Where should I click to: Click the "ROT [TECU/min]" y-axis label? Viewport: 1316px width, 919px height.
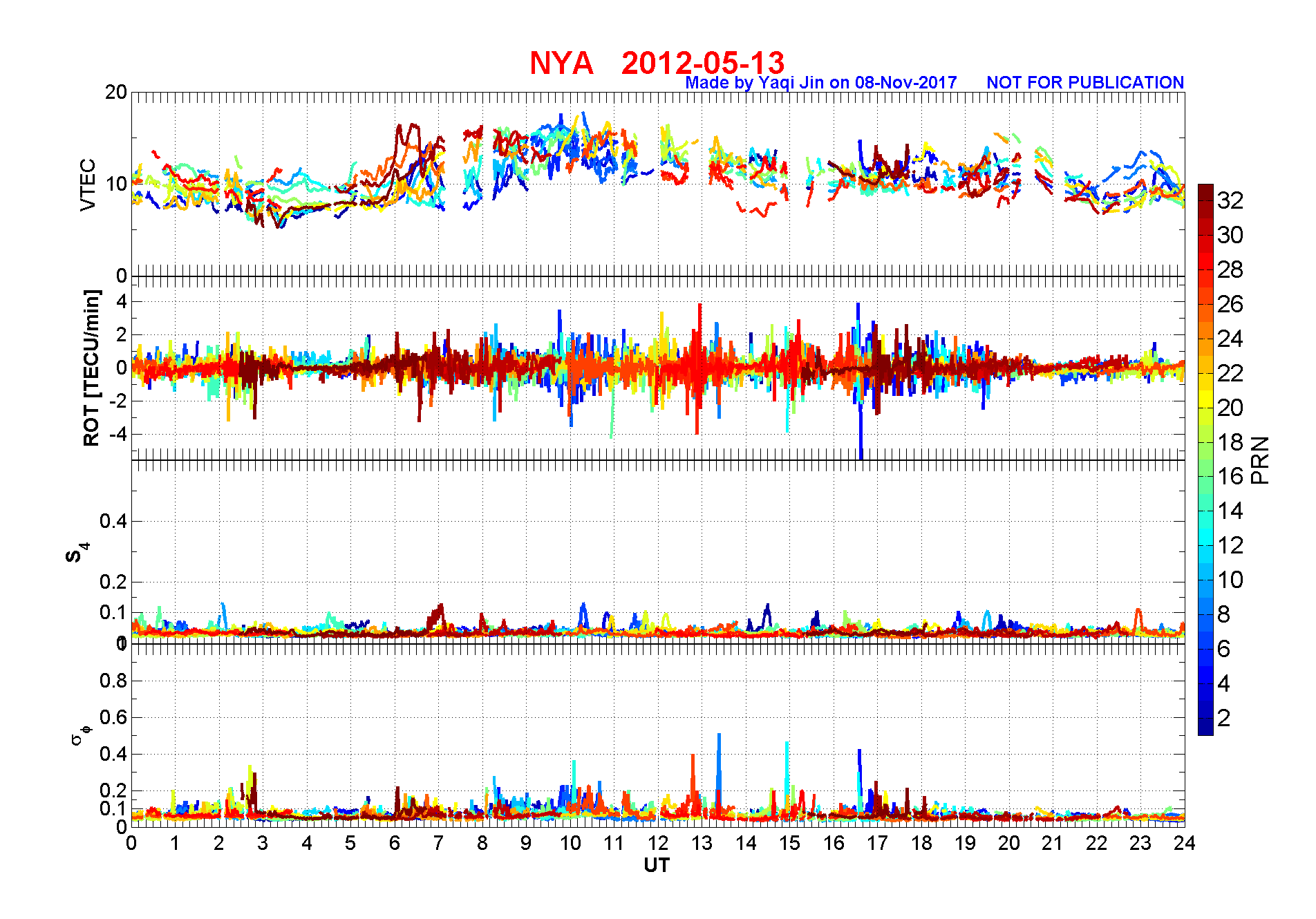coord(91,368)
